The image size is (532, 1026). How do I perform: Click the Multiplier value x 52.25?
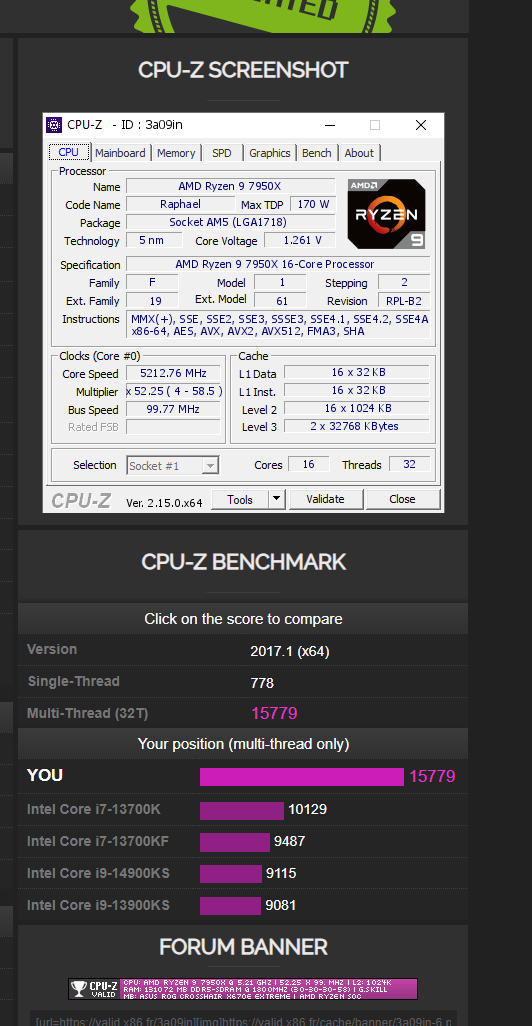tap(174, 391)
